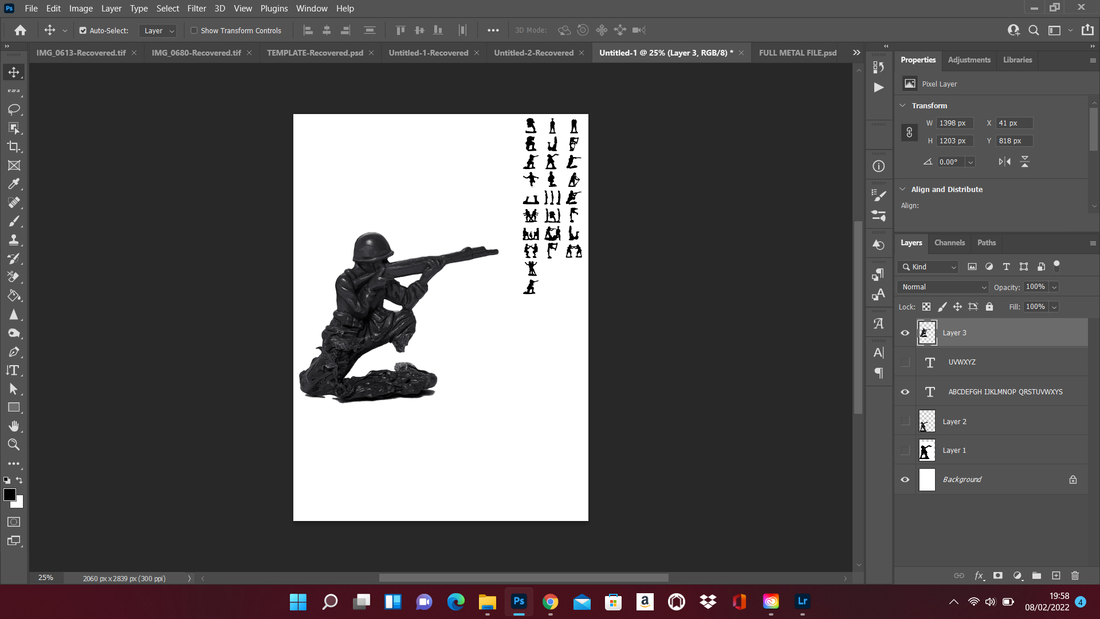Open the Plugins menu
This screenshot has height=619, width=1100.
pos(274,8)
